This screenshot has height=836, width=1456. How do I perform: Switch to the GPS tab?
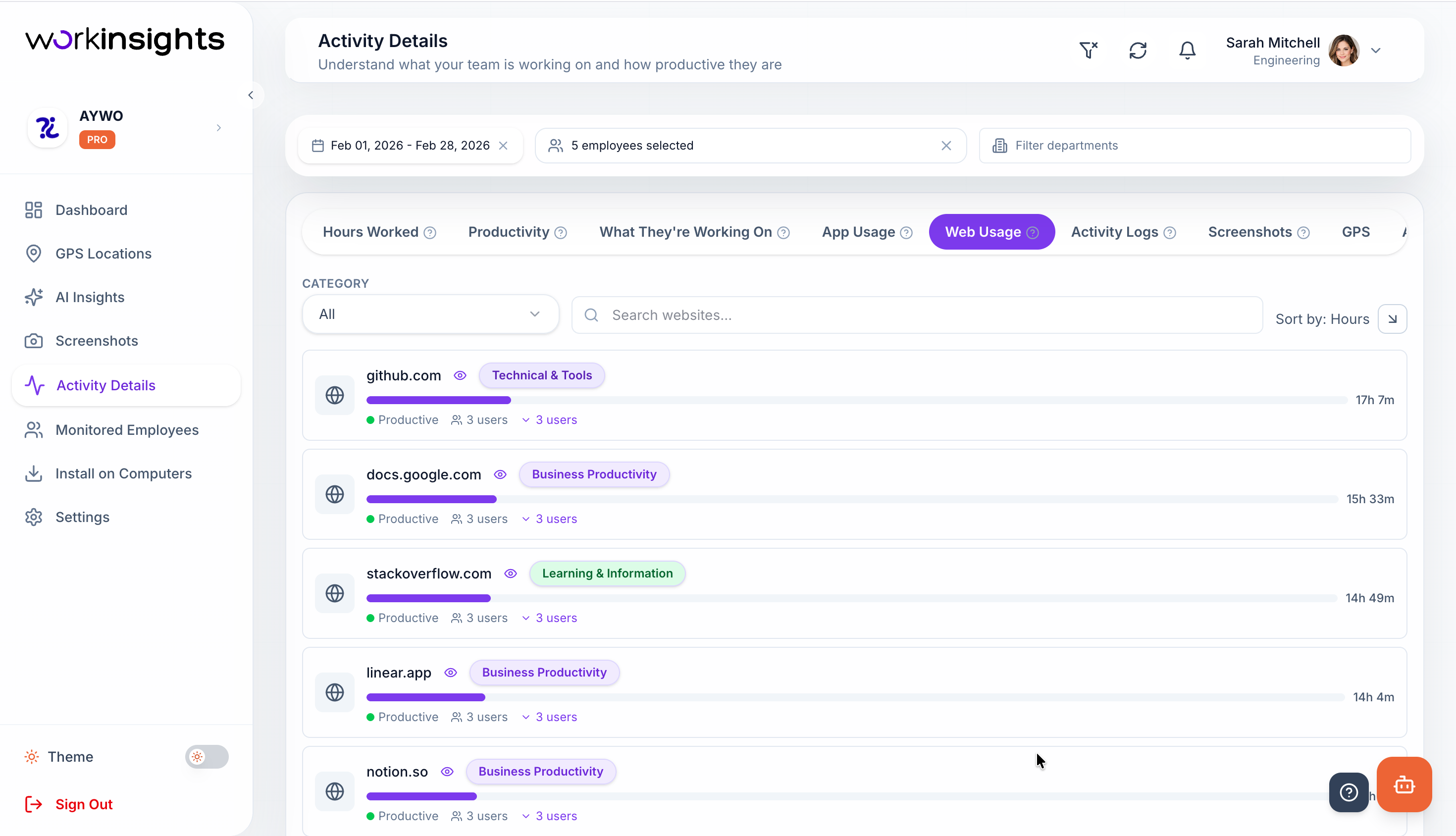point(1355,232)
